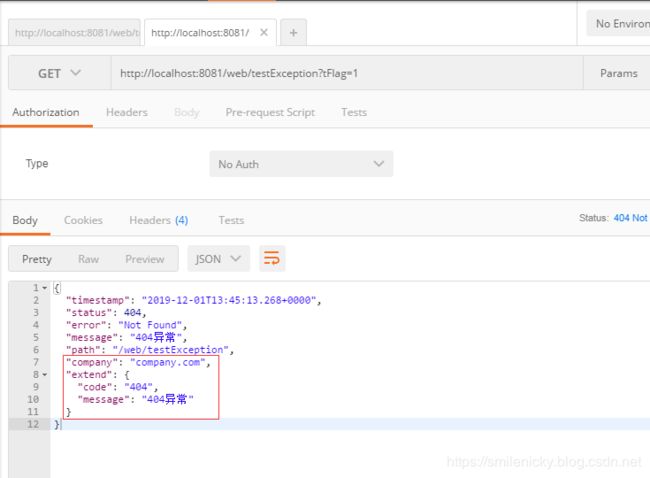Switch to first tab localhost:8081/web/t
The height and width of the screenshot is (478, 650).
75,32
